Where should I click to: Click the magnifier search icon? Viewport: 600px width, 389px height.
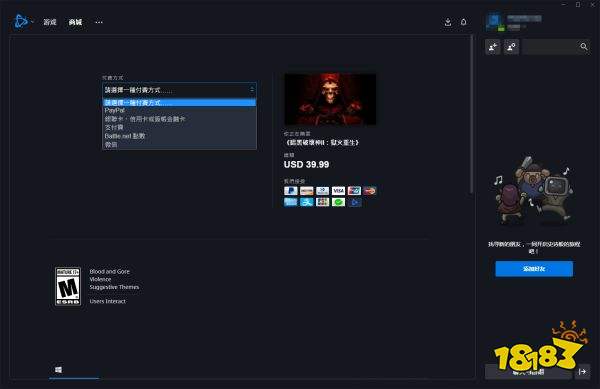[584, 47]
